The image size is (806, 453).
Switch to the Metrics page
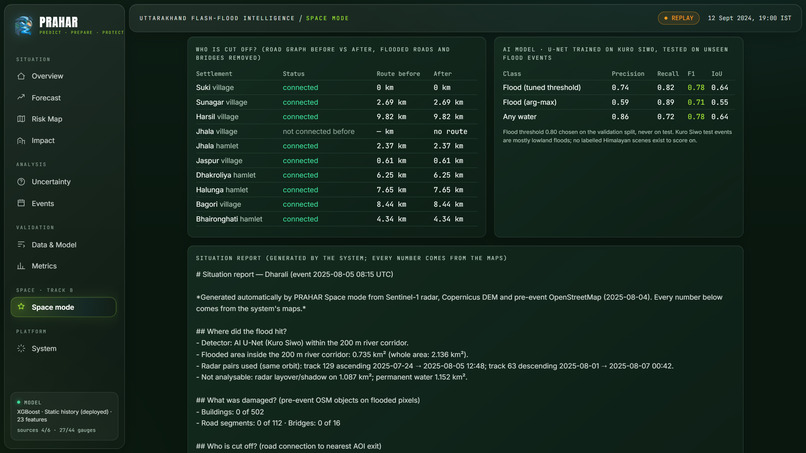pos(63,266)
